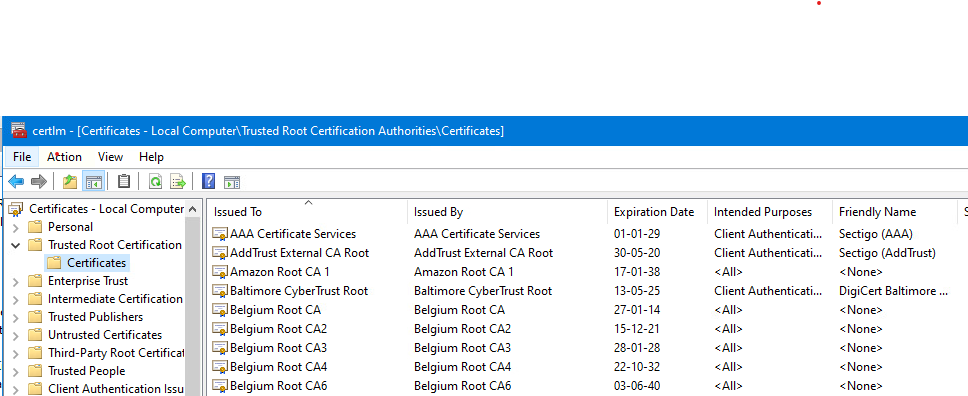Click the Belgium Root CA4 certificate icon

[220, 367]
